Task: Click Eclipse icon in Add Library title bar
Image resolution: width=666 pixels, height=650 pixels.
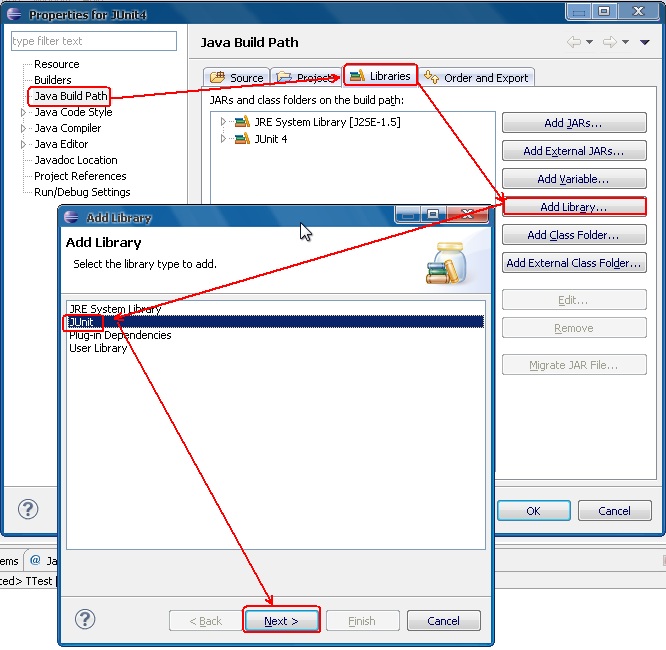Action: click(71, 217)
